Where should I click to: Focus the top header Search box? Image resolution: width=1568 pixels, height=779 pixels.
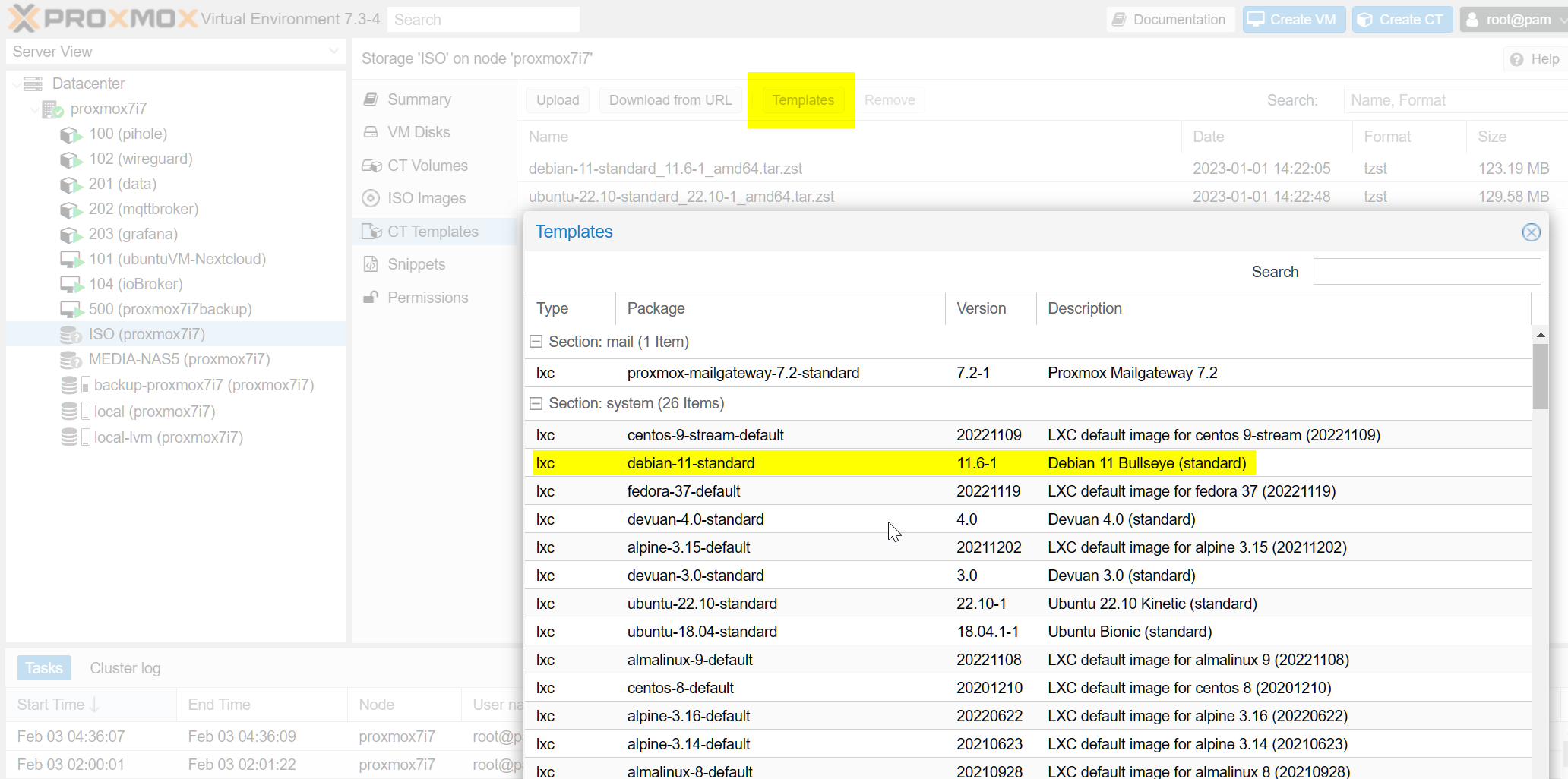tap(483, 20)
